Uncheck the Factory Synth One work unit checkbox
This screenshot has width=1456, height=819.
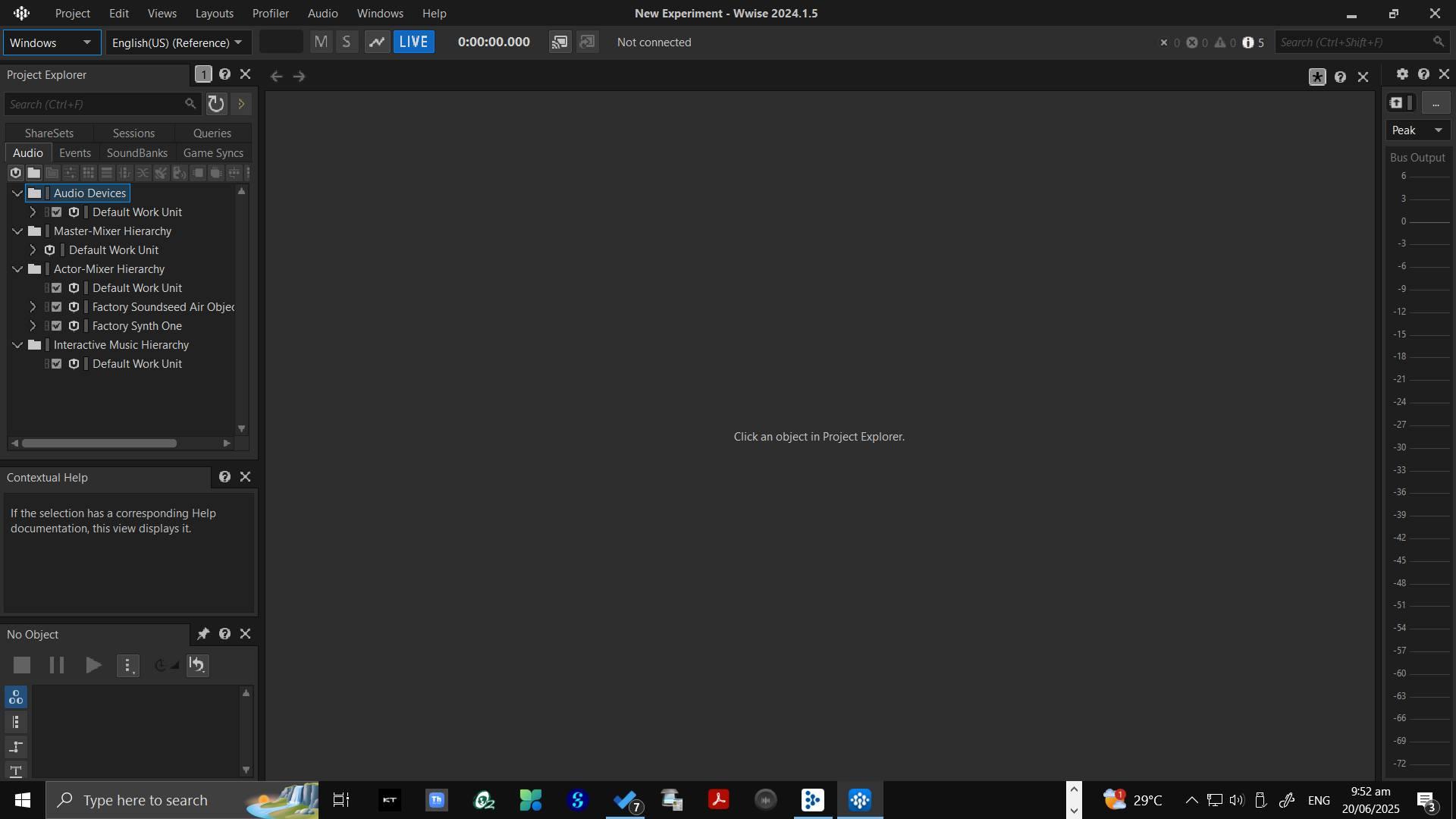tap(57, 326)
